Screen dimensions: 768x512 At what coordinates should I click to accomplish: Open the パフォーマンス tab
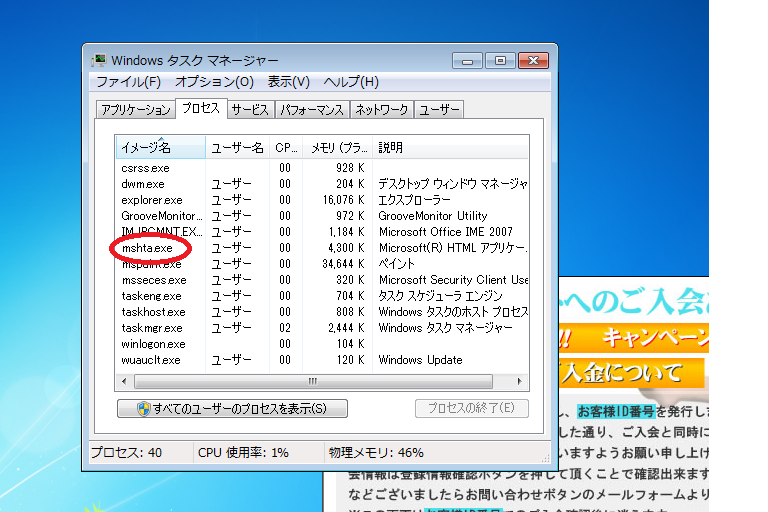point(312,110)
